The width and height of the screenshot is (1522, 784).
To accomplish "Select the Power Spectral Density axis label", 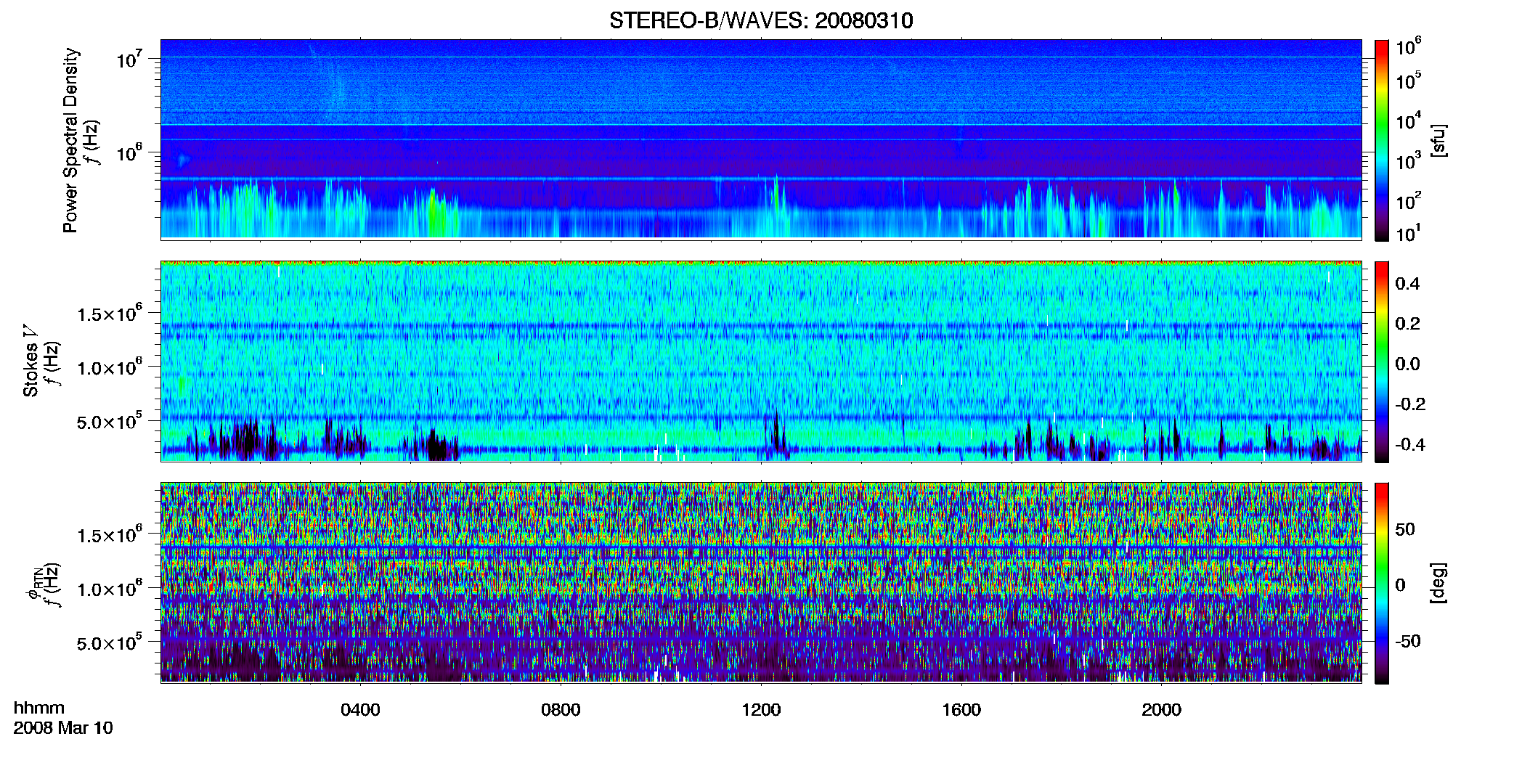I will coord(70,140).
